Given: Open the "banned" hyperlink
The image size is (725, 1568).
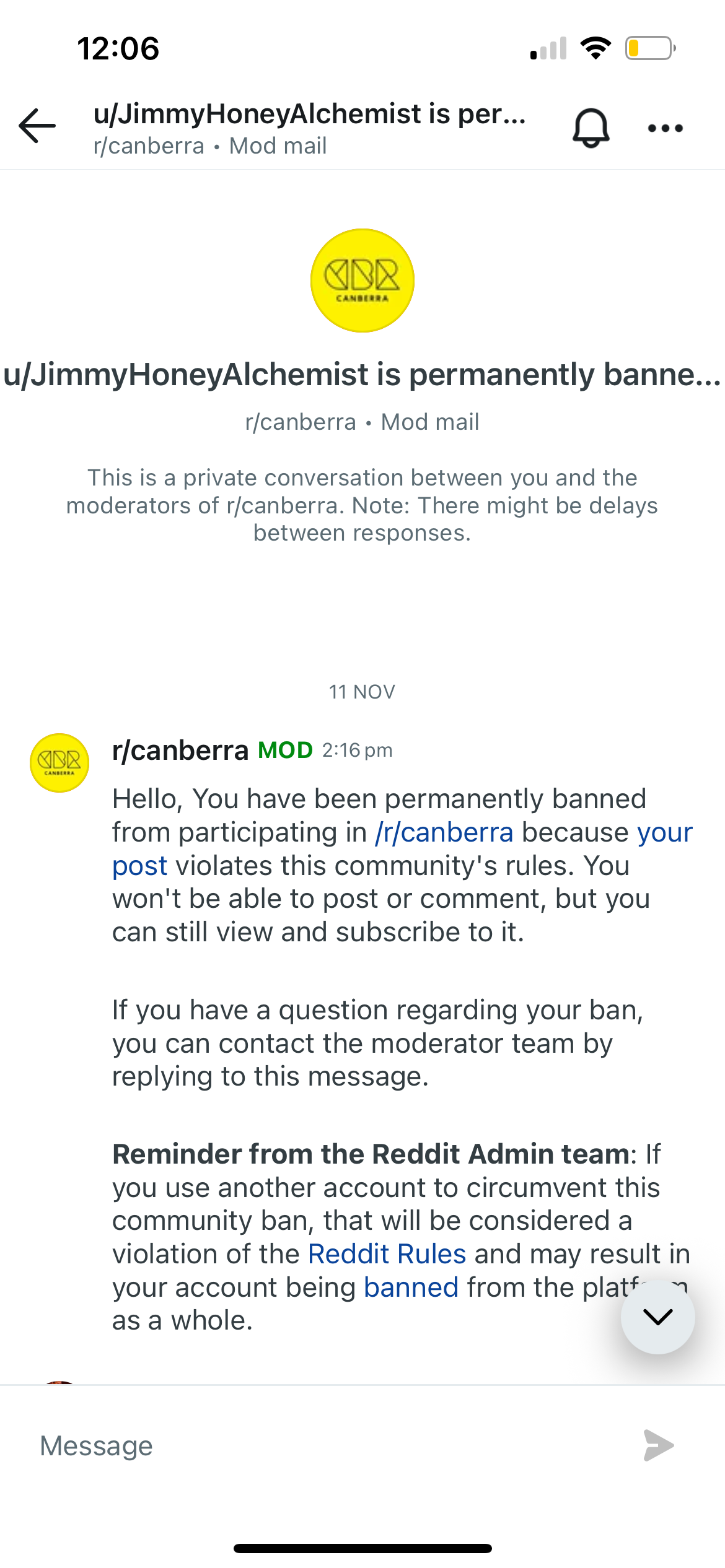Looking at the screenshot, I should [x=411, y=1287].
